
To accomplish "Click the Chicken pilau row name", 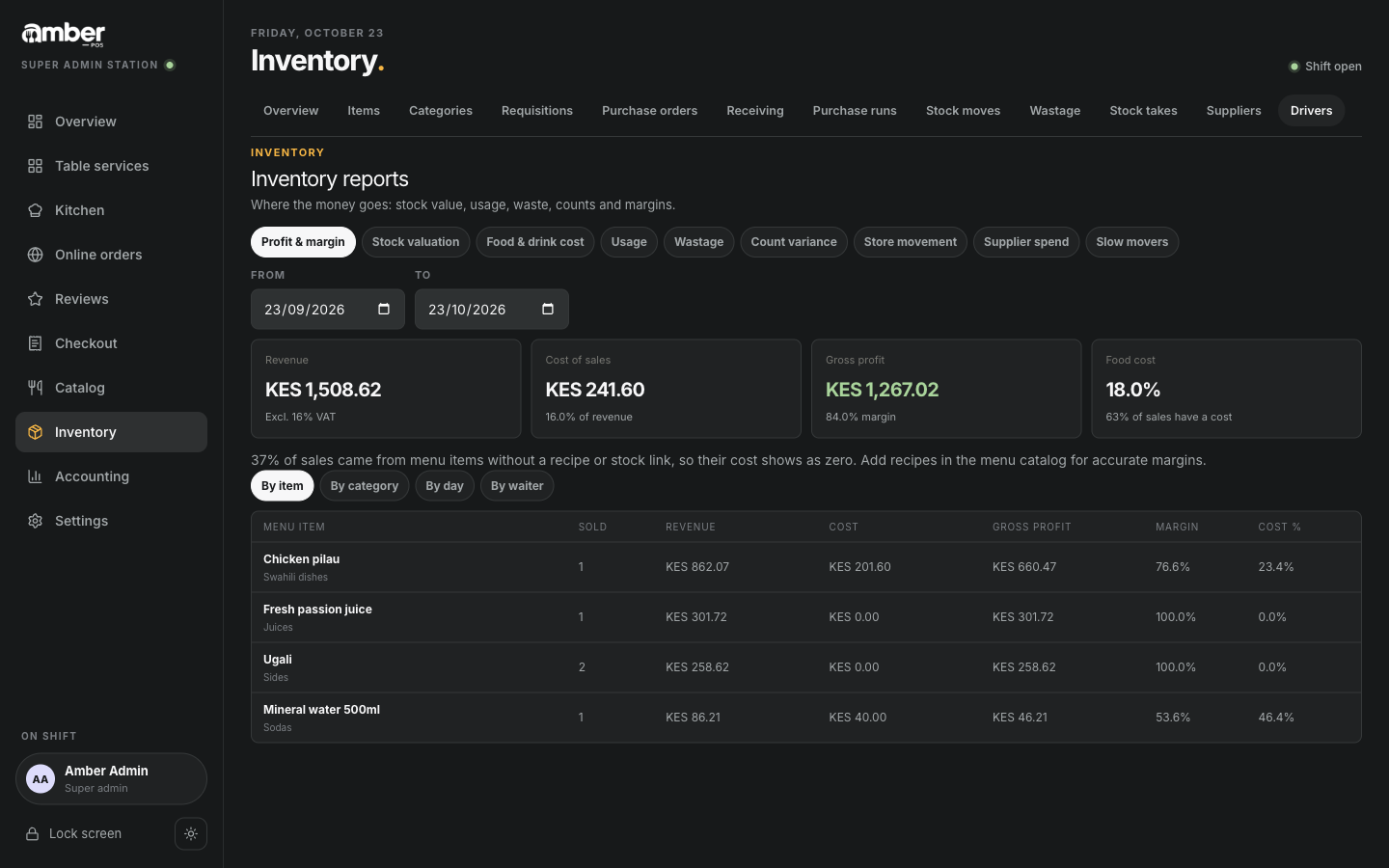I will tap(301, 559).
